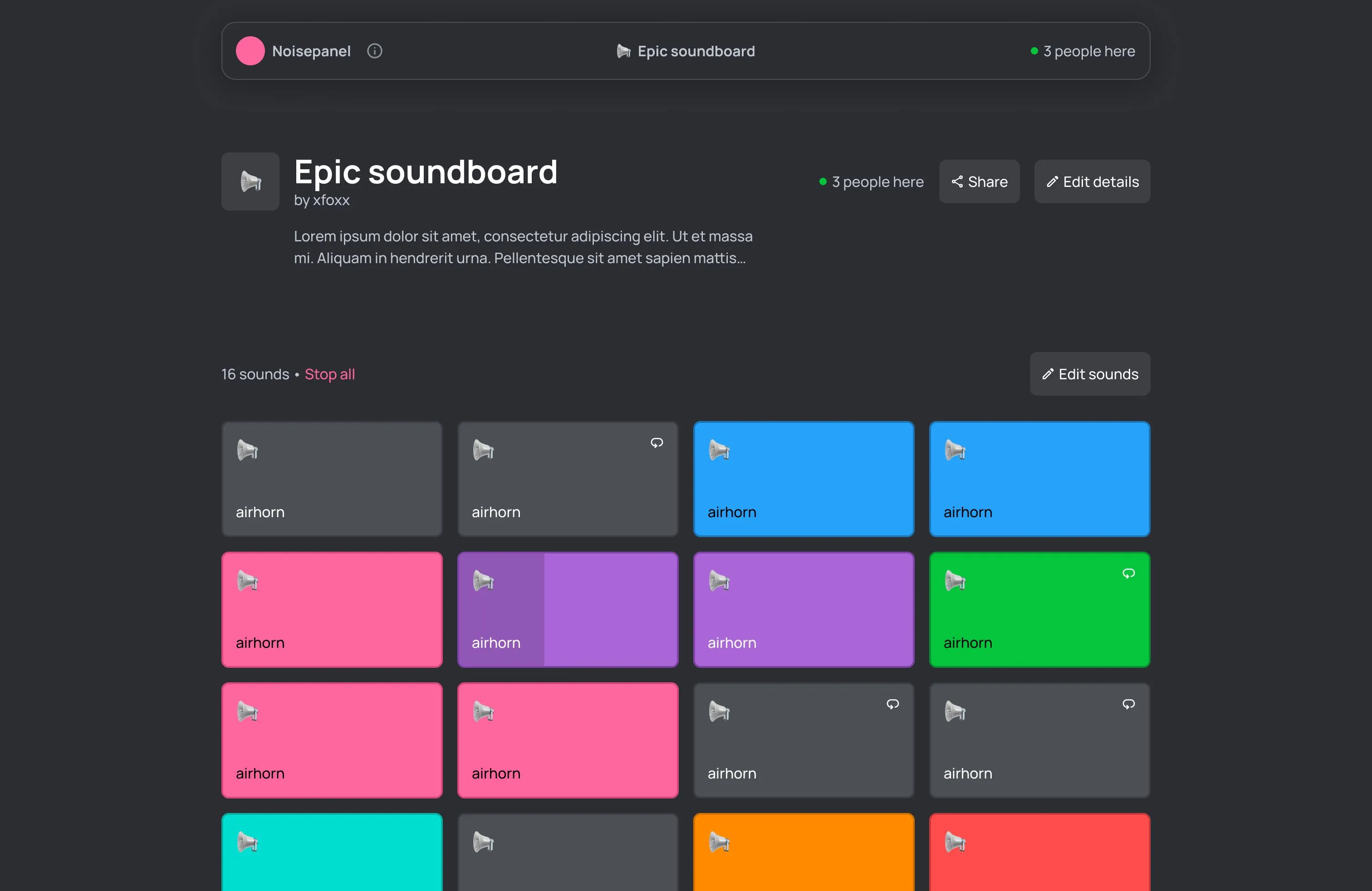Play the pink airhorn card directly above the cyan card
This screenshot has width=1372, height=891.
click(x=332, y=740)
